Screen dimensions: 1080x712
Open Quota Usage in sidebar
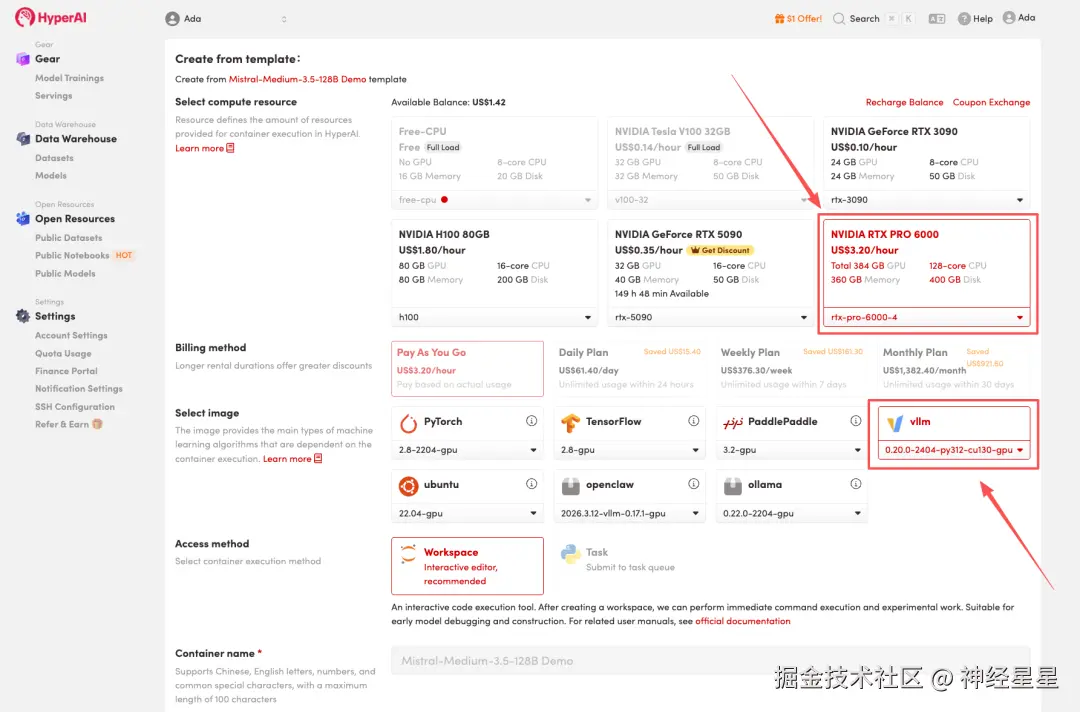(x=63, y=353)
